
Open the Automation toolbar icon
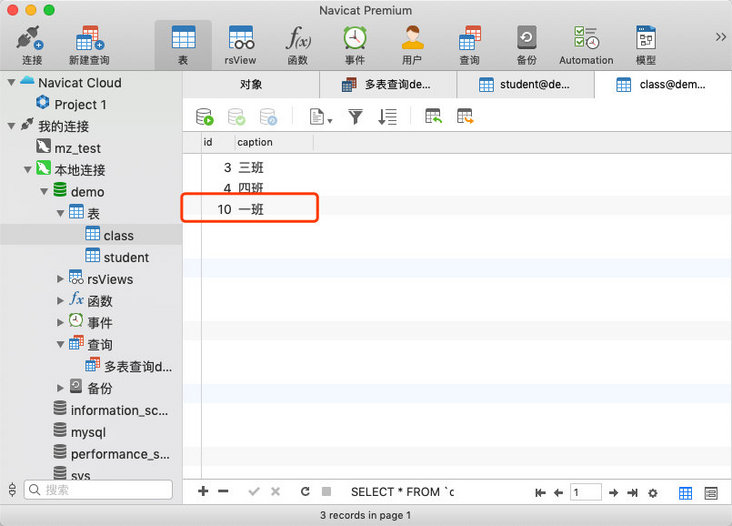(x=586, y=45)
